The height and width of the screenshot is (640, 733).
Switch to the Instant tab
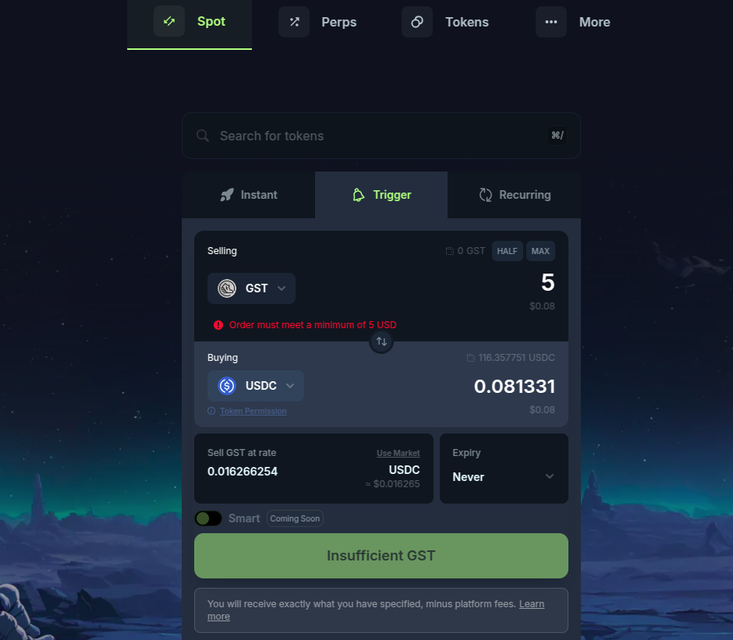[x=249, y=195]
